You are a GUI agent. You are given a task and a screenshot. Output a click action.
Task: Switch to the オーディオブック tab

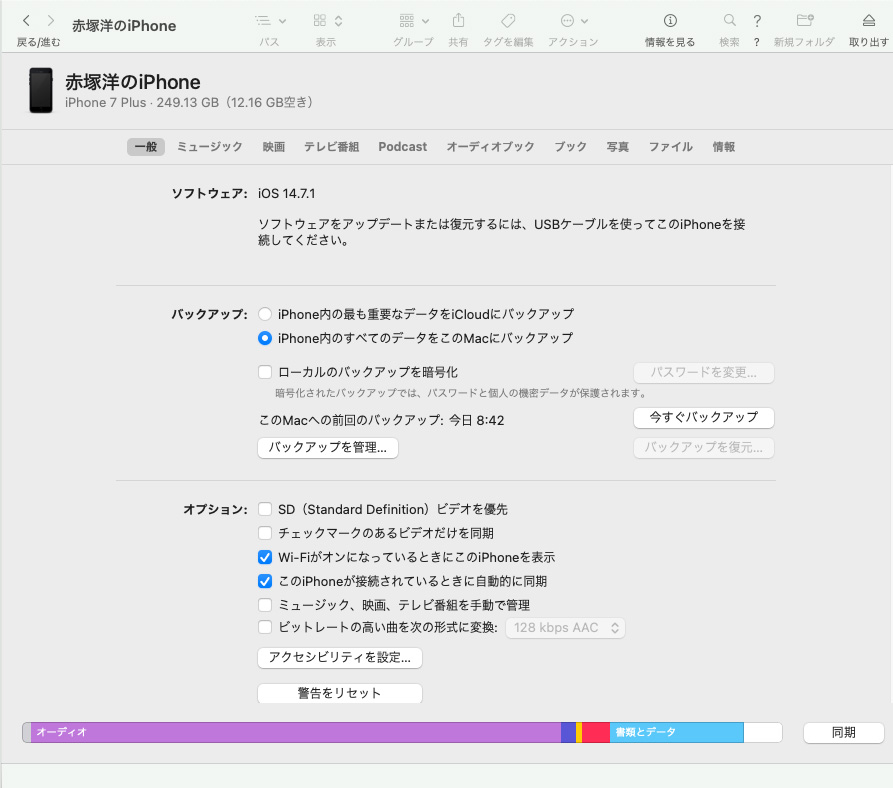490,147
